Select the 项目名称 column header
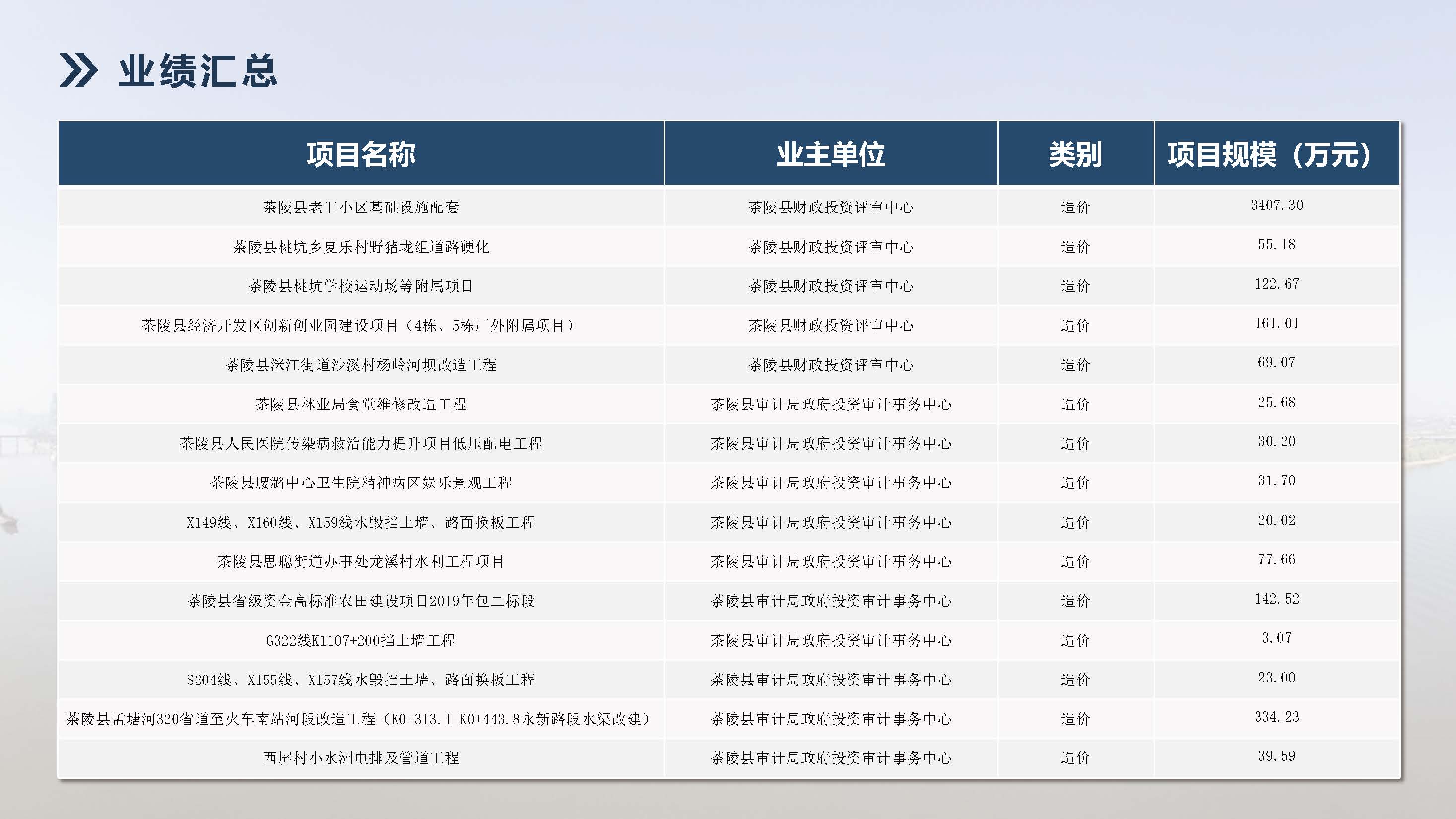 pos(361,154)
